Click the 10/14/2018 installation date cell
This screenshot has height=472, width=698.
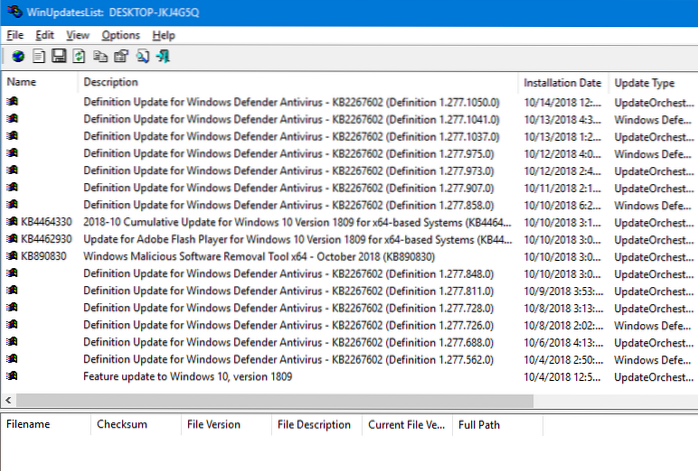(562, 102)
